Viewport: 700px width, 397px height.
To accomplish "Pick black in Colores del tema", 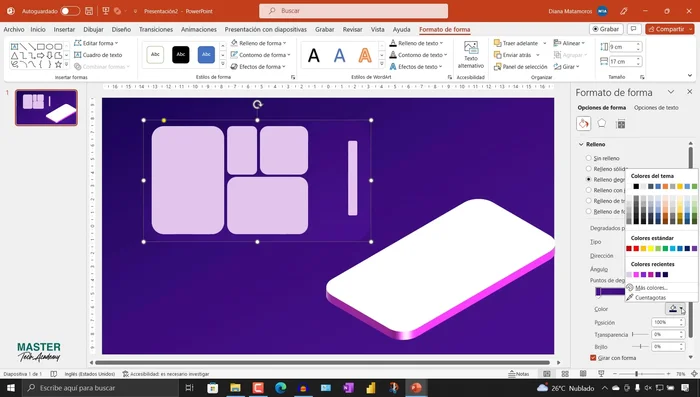I will pyautogui.click(x=636, y=186).
